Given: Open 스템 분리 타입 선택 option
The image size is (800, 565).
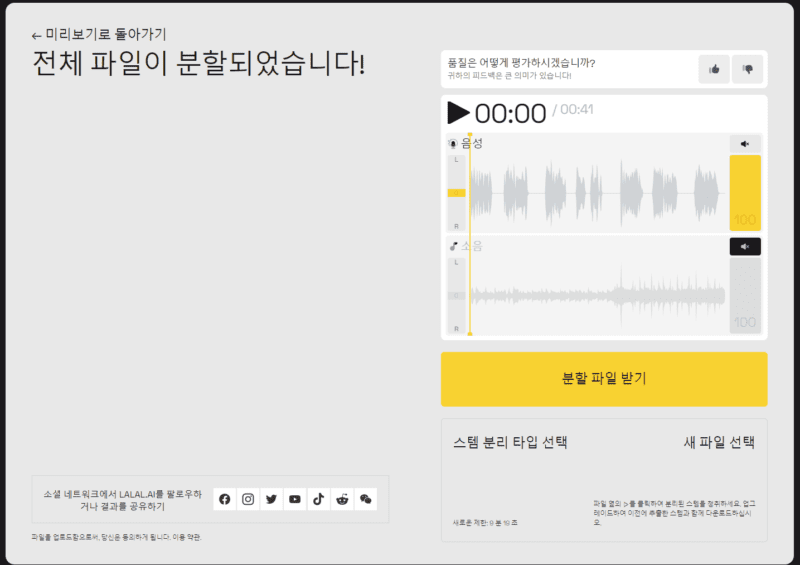Looking at the screenshot, I should click(510, 442).
